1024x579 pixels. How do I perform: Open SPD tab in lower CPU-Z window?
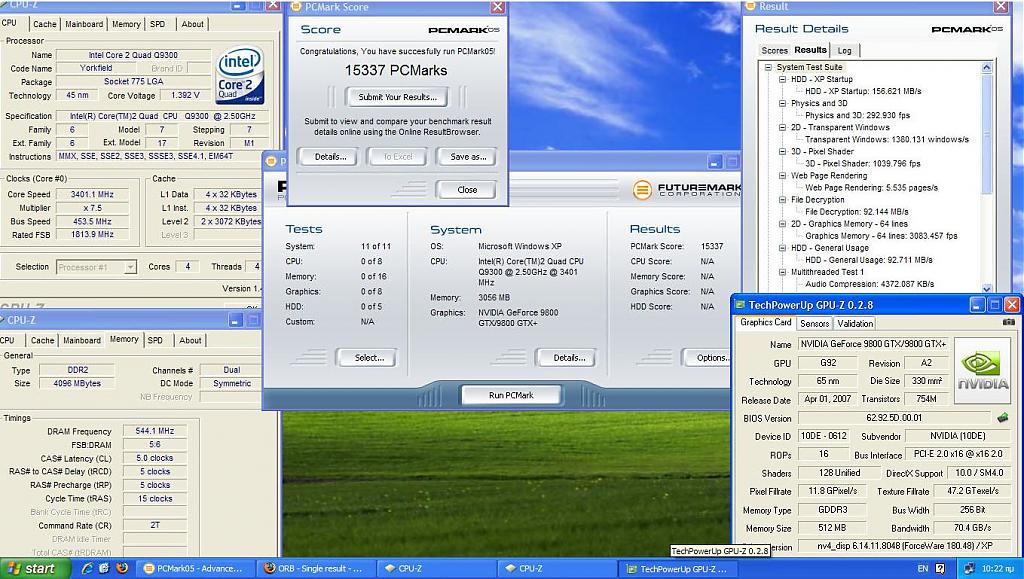point(155,340)
